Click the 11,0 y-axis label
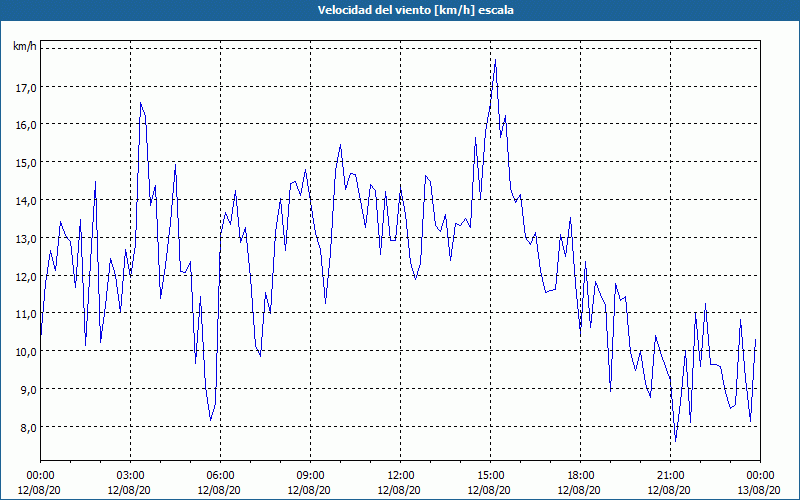The height and width of the screenshot is (500, 800). coord(26,314)
